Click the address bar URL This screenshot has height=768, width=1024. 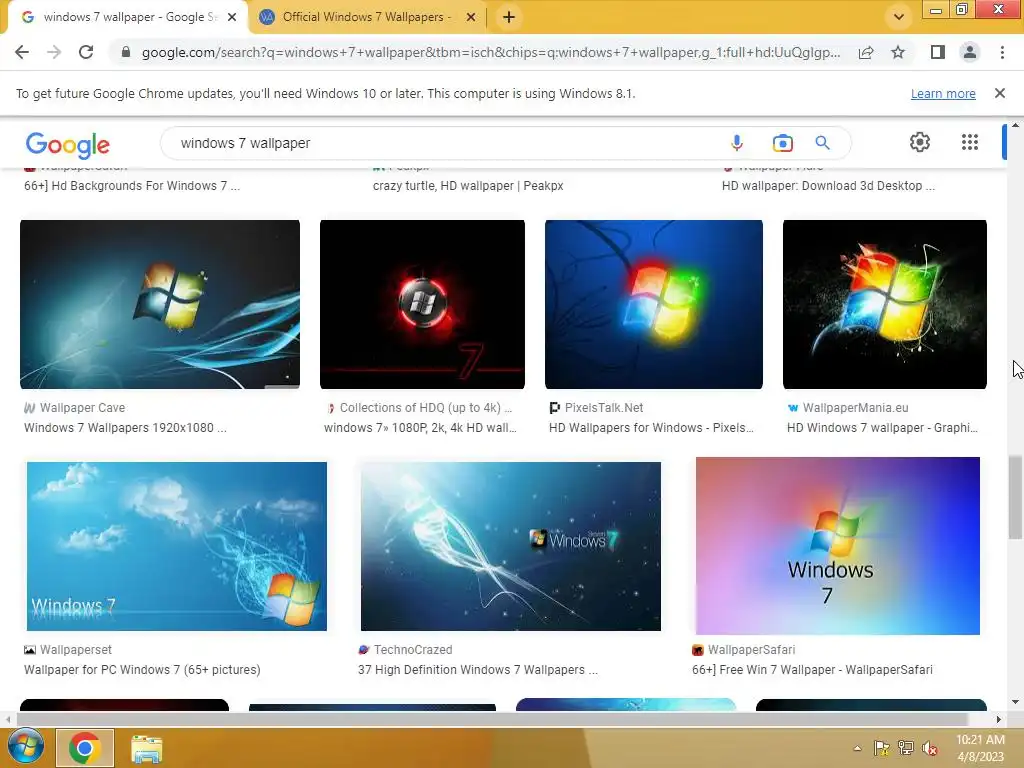491,52
